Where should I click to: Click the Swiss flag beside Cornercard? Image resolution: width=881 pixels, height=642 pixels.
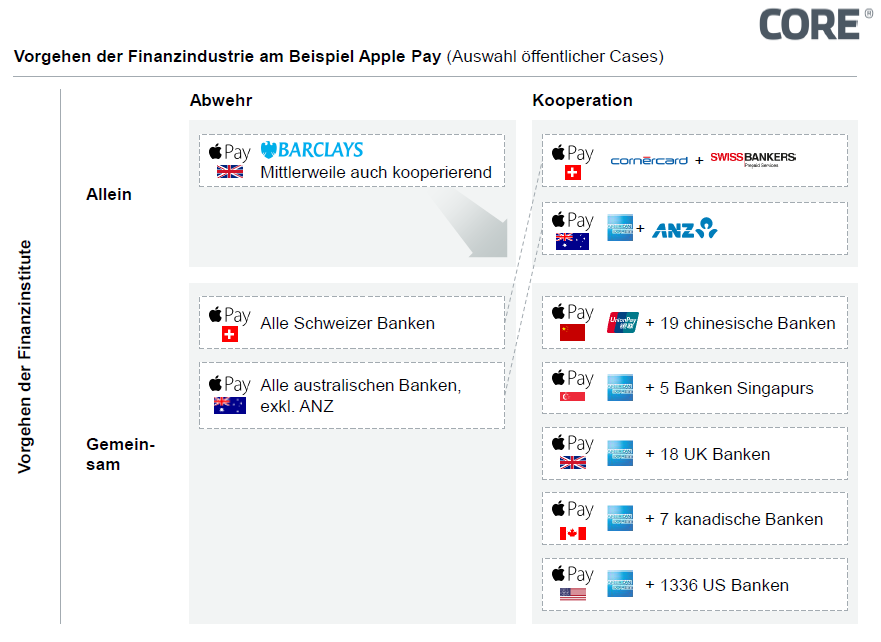tap(572, 173)
